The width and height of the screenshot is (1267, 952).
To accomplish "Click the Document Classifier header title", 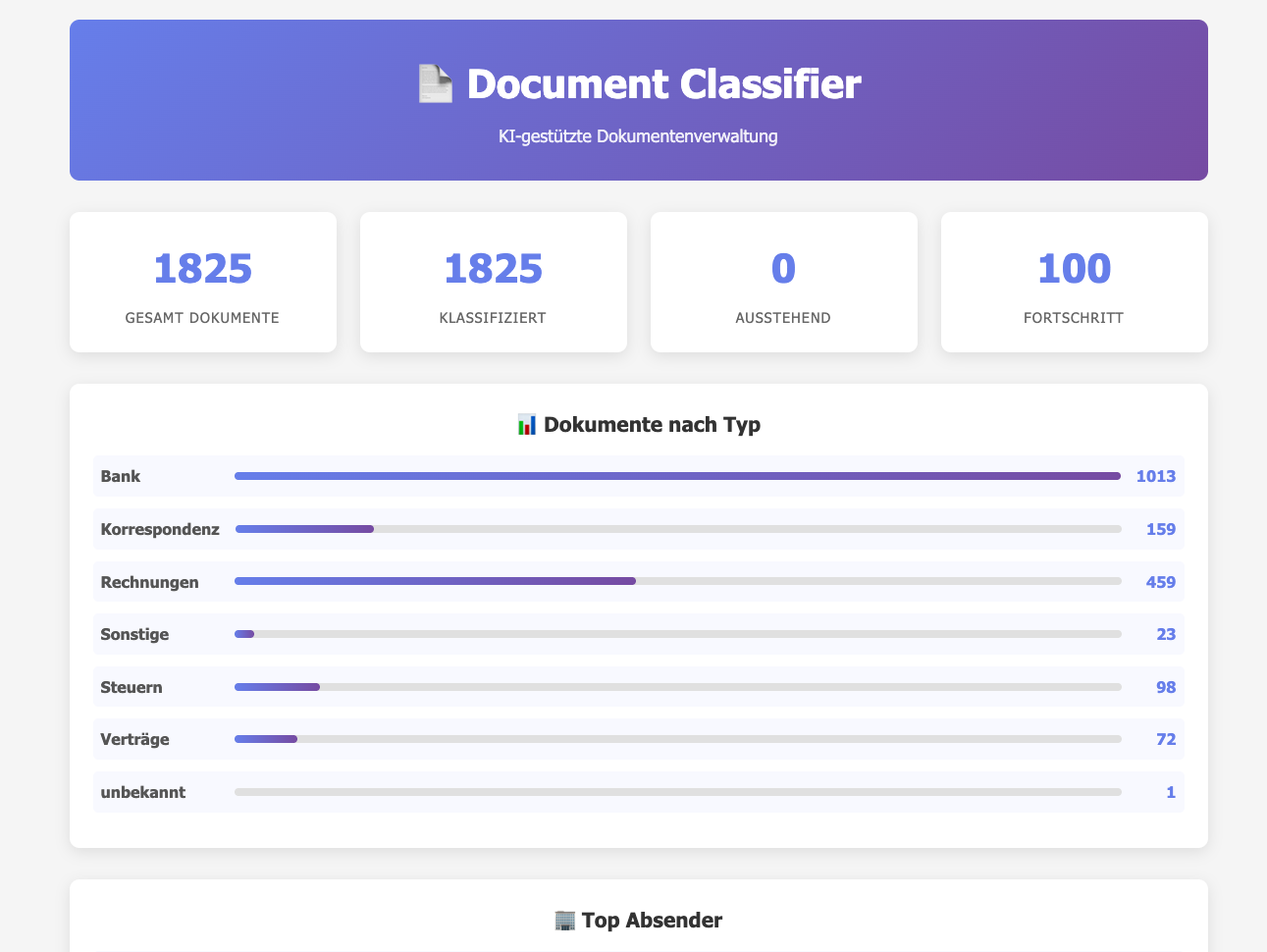I will tap(663, 83).
